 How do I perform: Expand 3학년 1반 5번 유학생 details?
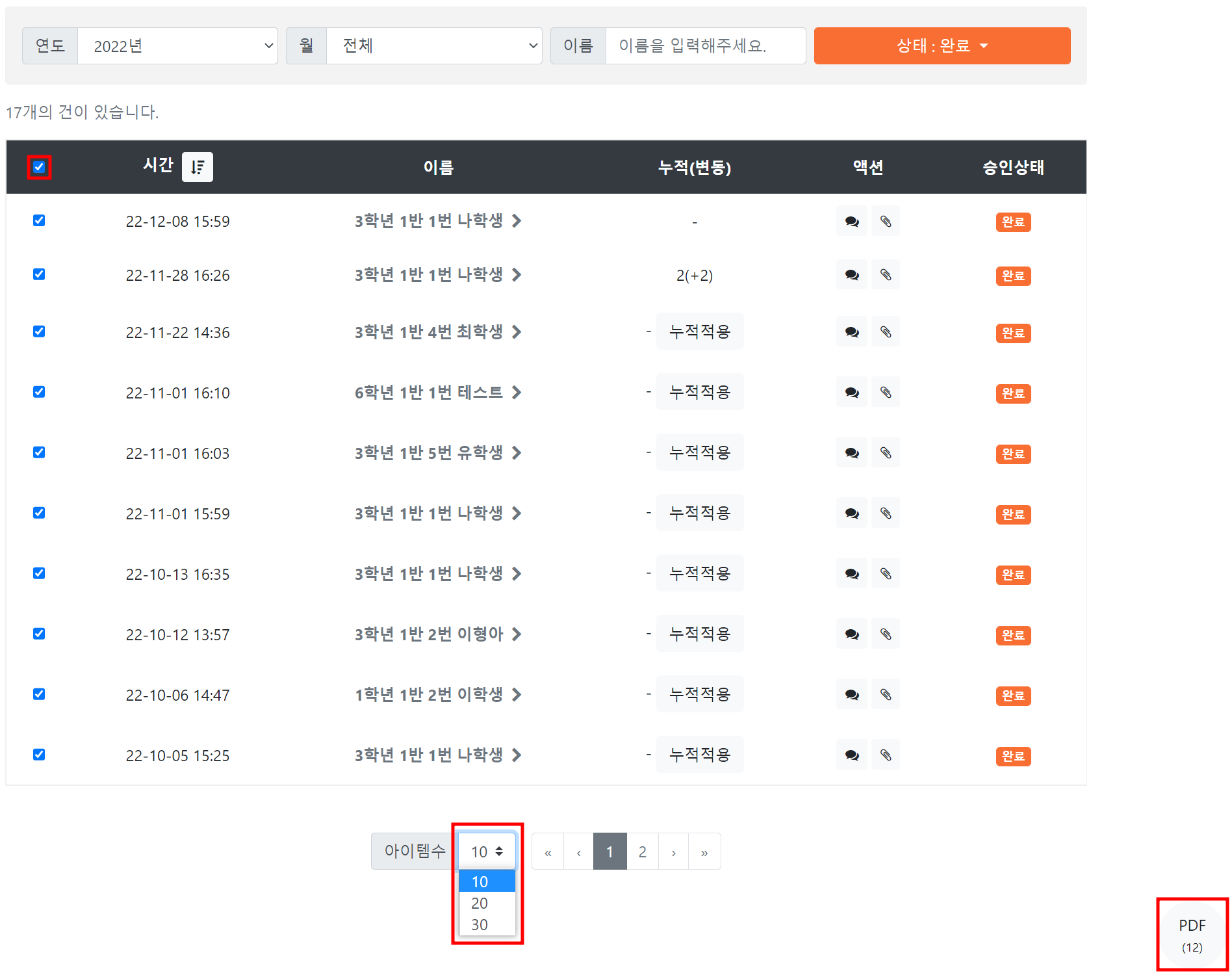pos(439,453)
